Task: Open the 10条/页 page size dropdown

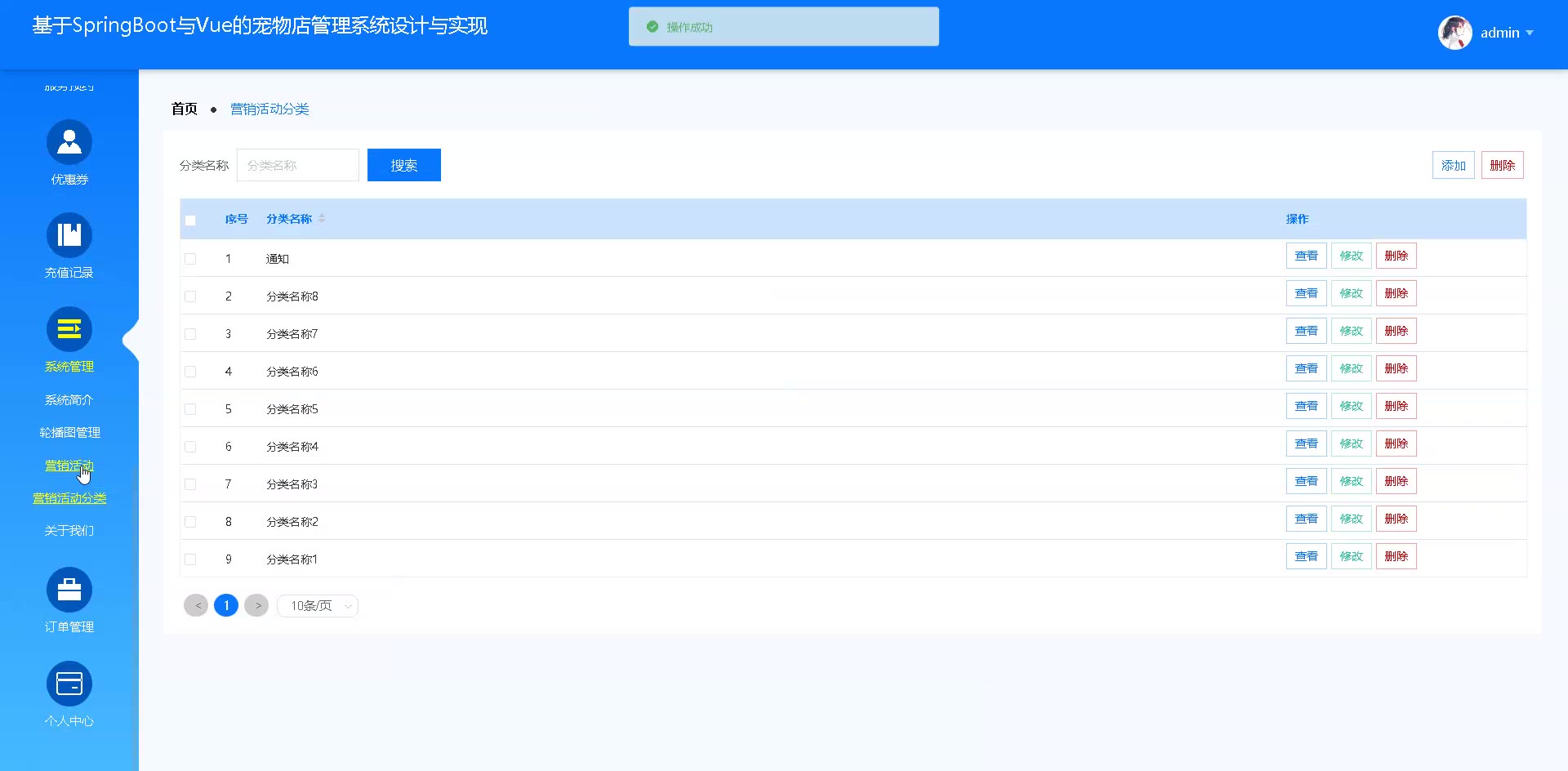Action: (x=318, y=606)
